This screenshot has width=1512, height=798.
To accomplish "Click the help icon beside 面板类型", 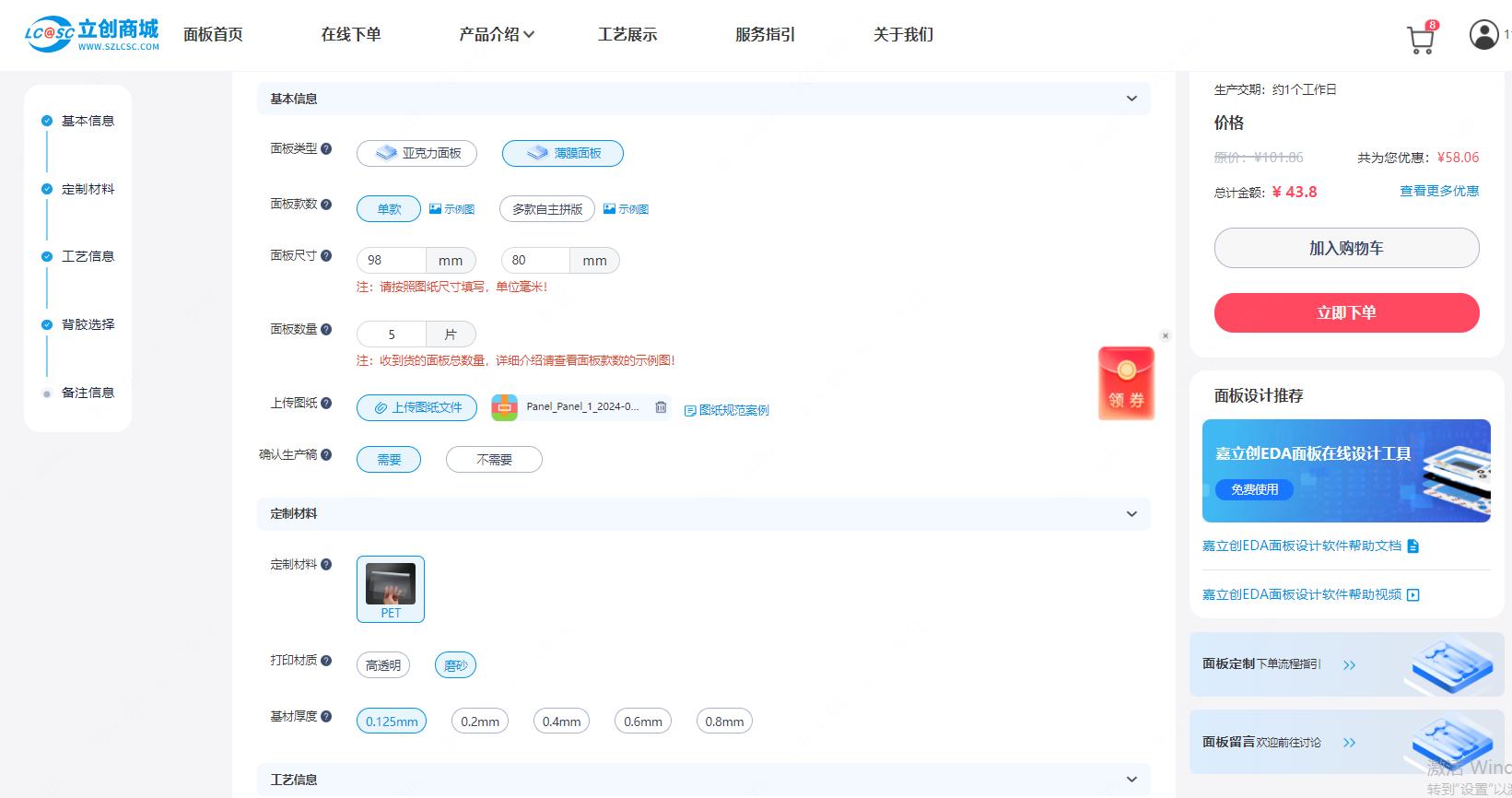I will [326, 148].
